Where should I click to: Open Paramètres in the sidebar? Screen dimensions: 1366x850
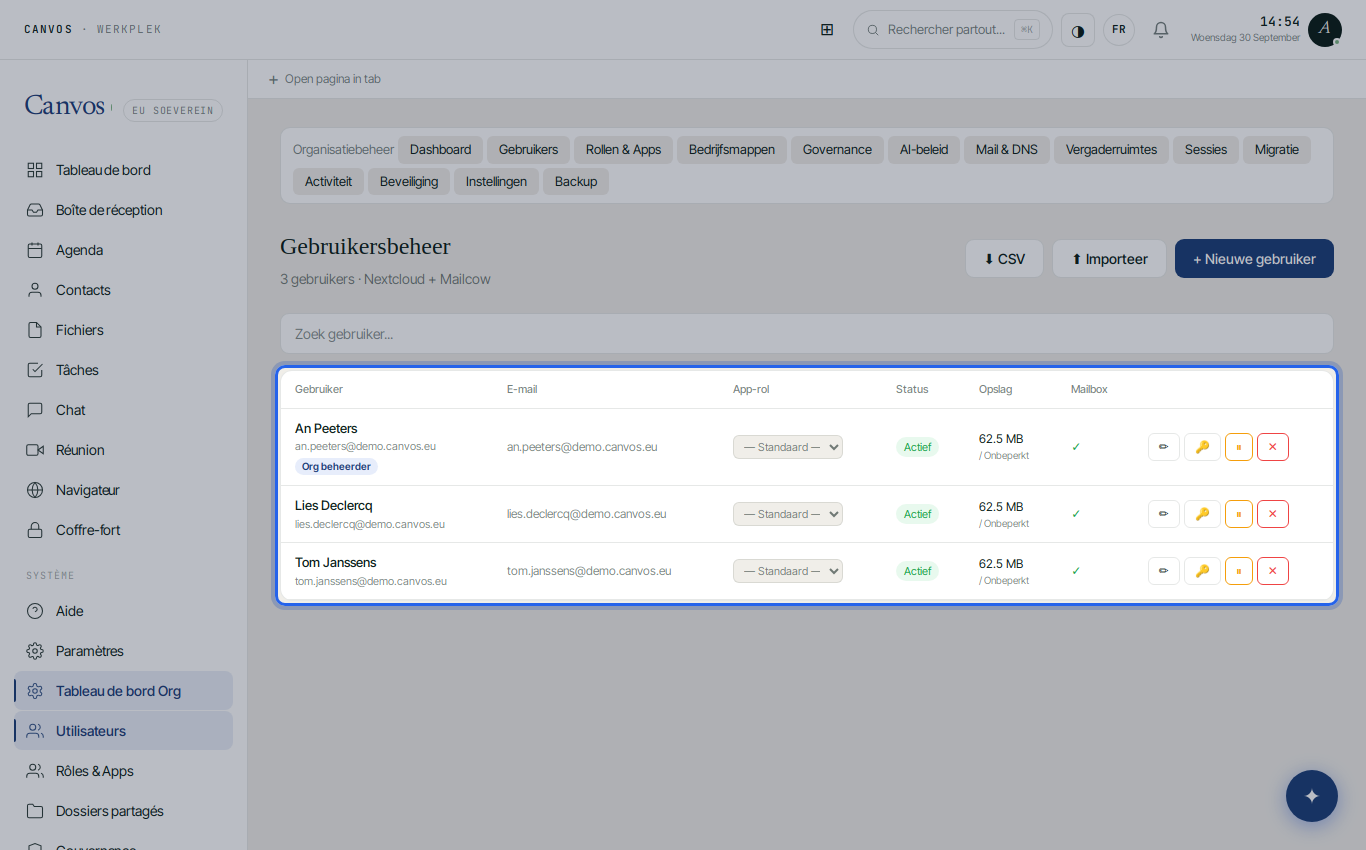[x=123, y=651]
